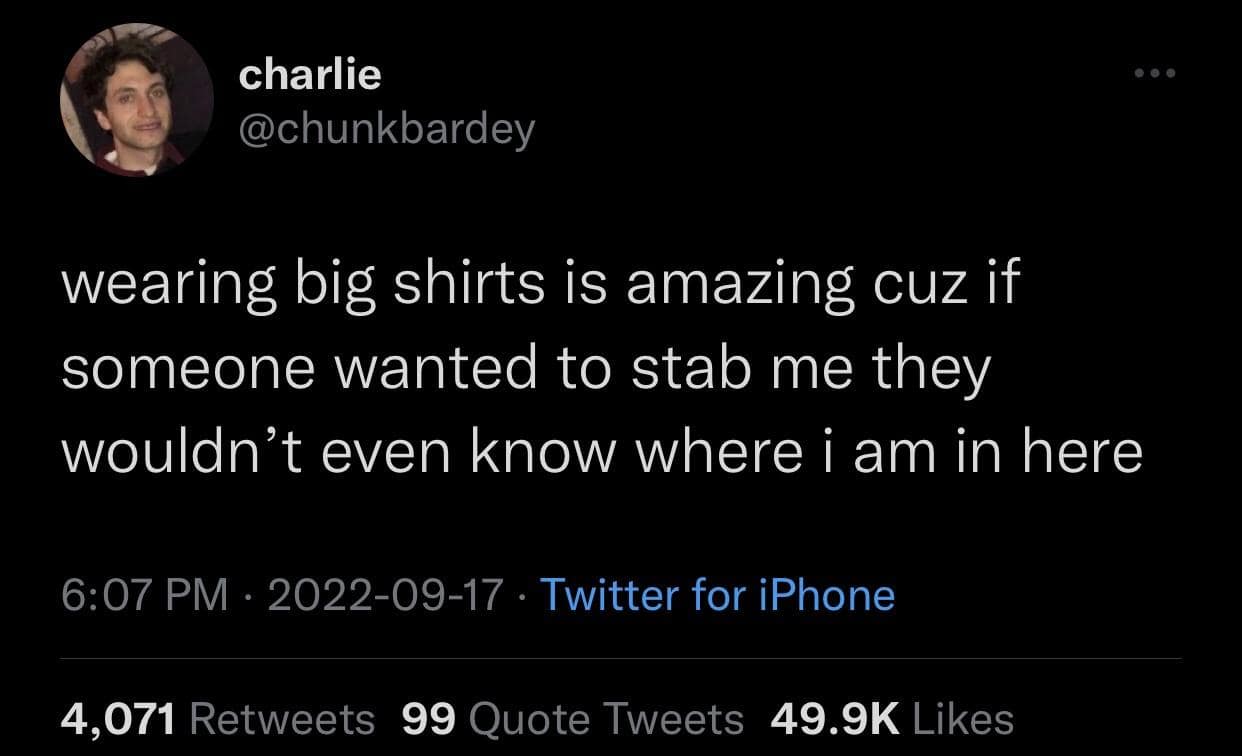Open charlie's profile picture avatar
This screenshot has height=756, width=1242.
(x=137, y=101)
